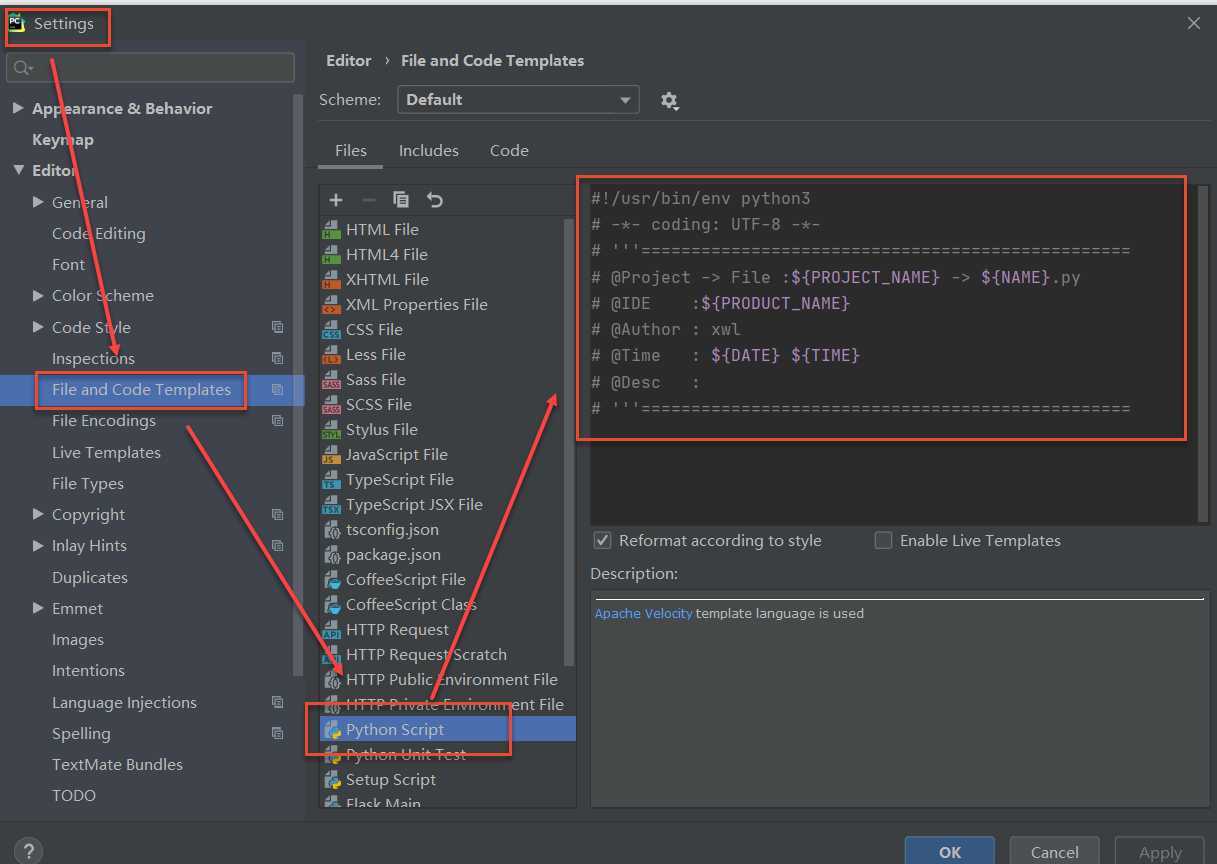
Task: Select the HTML4 File template icon
Action: click(x=332, y=255)
